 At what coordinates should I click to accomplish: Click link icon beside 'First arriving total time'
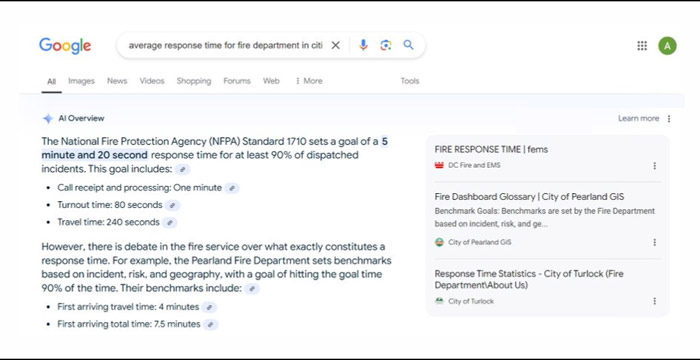coord(211,325)
